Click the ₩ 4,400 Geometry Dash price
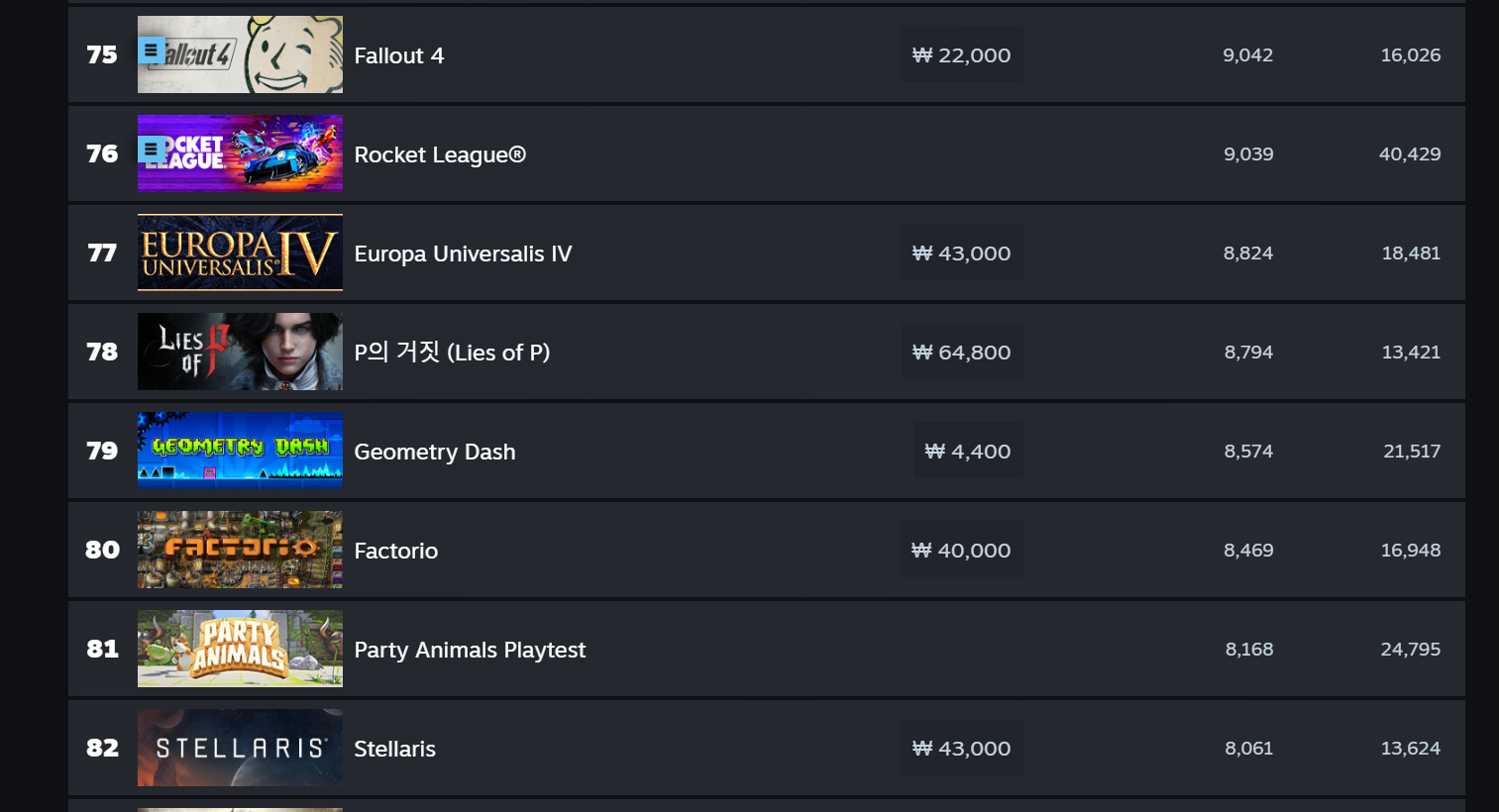The height and width of the screenshot is (812, 1499). (x=968, y=452)
